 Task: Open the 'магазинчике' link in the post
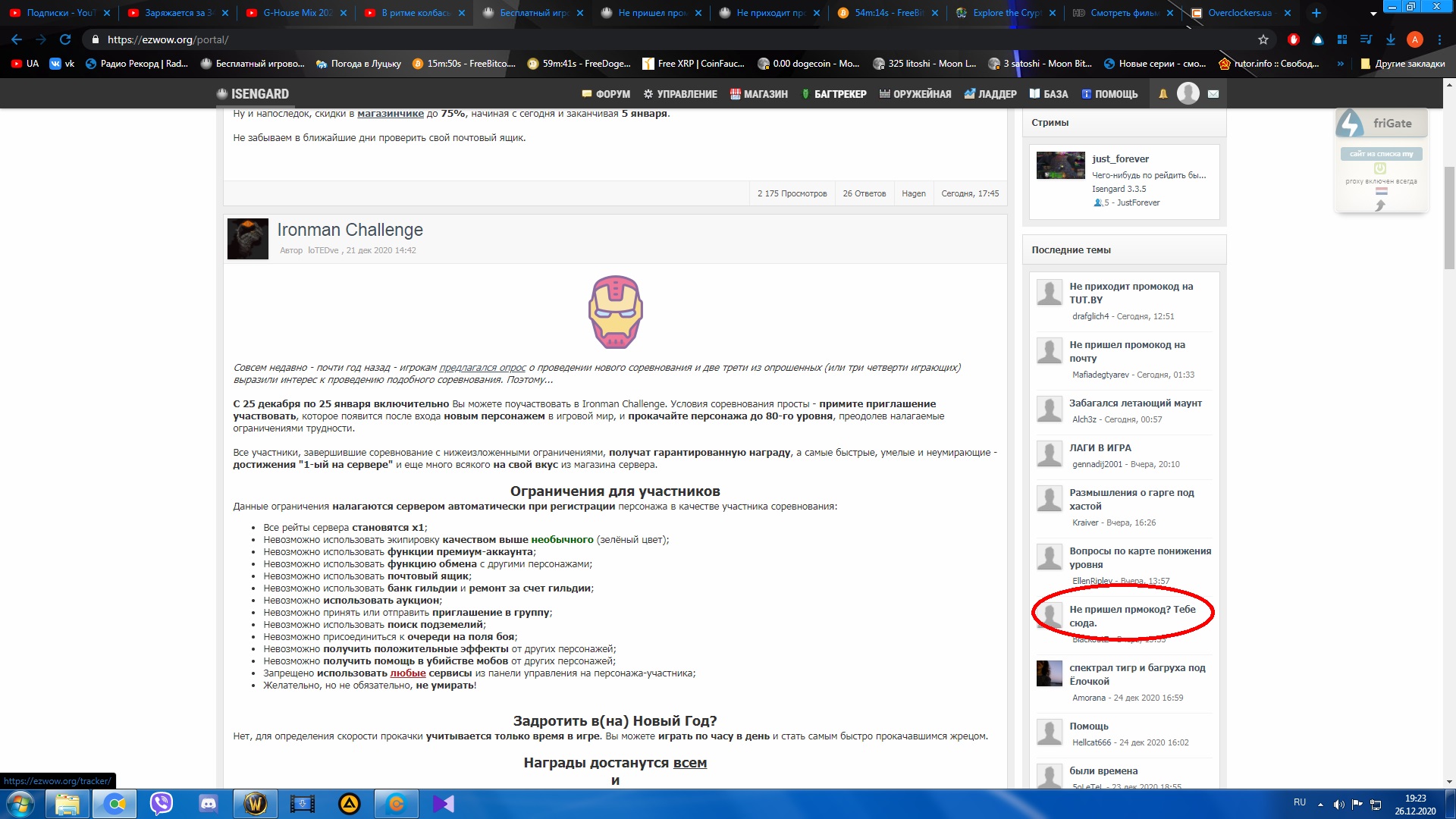click(x=390, y=114)
